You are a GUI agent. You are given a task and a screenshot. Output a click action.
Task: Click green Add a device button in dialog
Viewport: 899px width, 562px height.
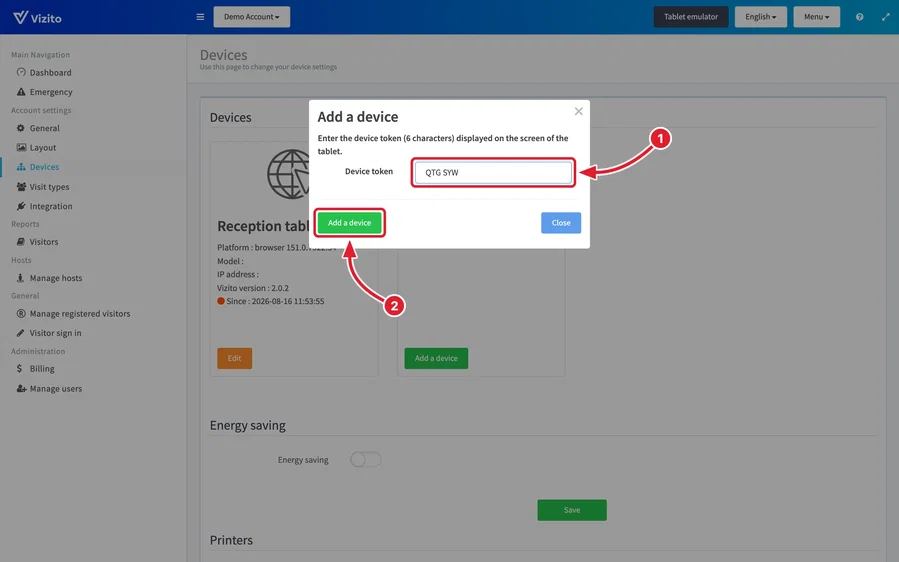coord(349,223)
